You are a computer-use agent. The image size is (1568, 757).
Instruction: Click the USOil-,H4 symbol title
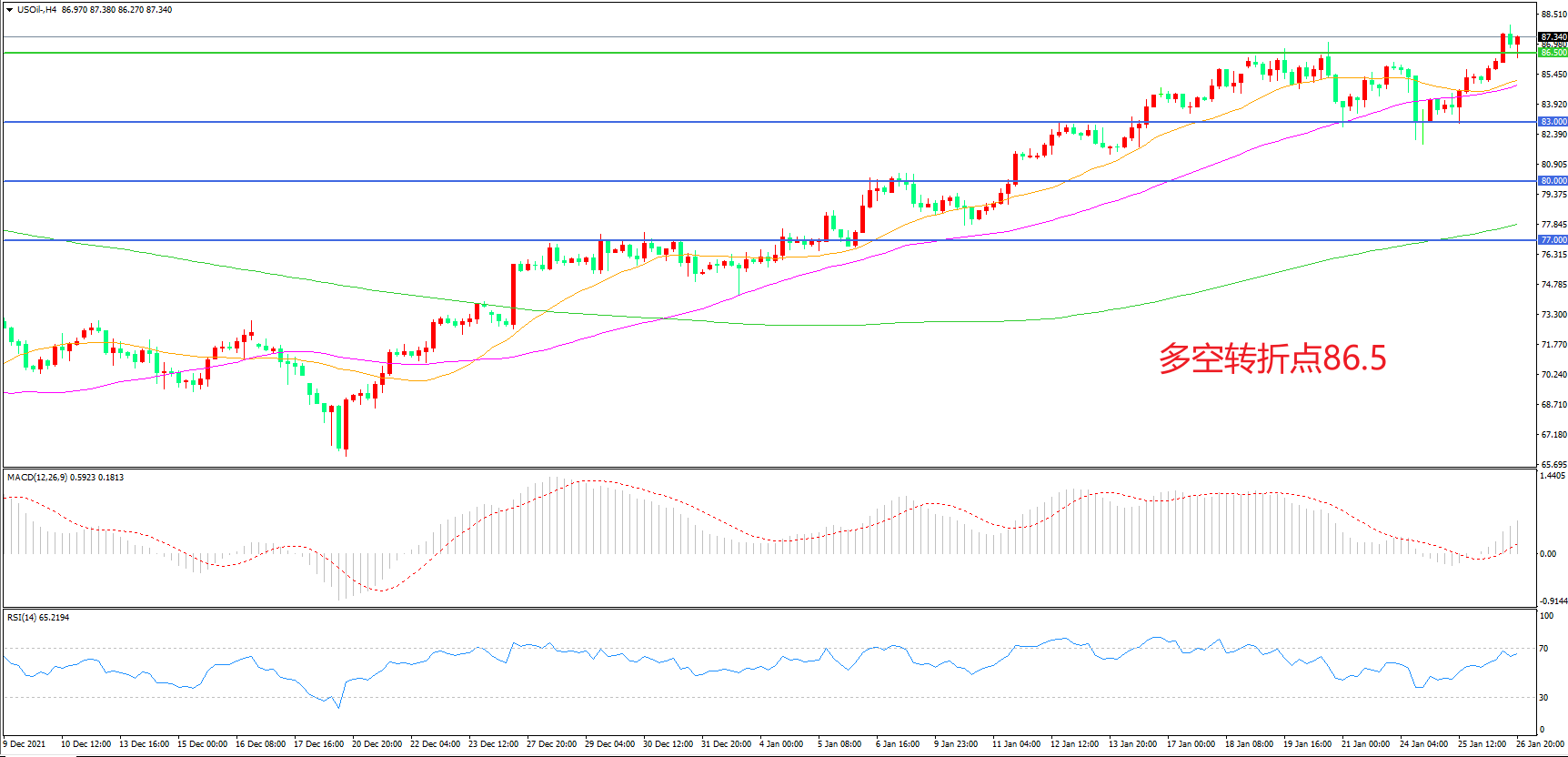click(x=36, y=10)
